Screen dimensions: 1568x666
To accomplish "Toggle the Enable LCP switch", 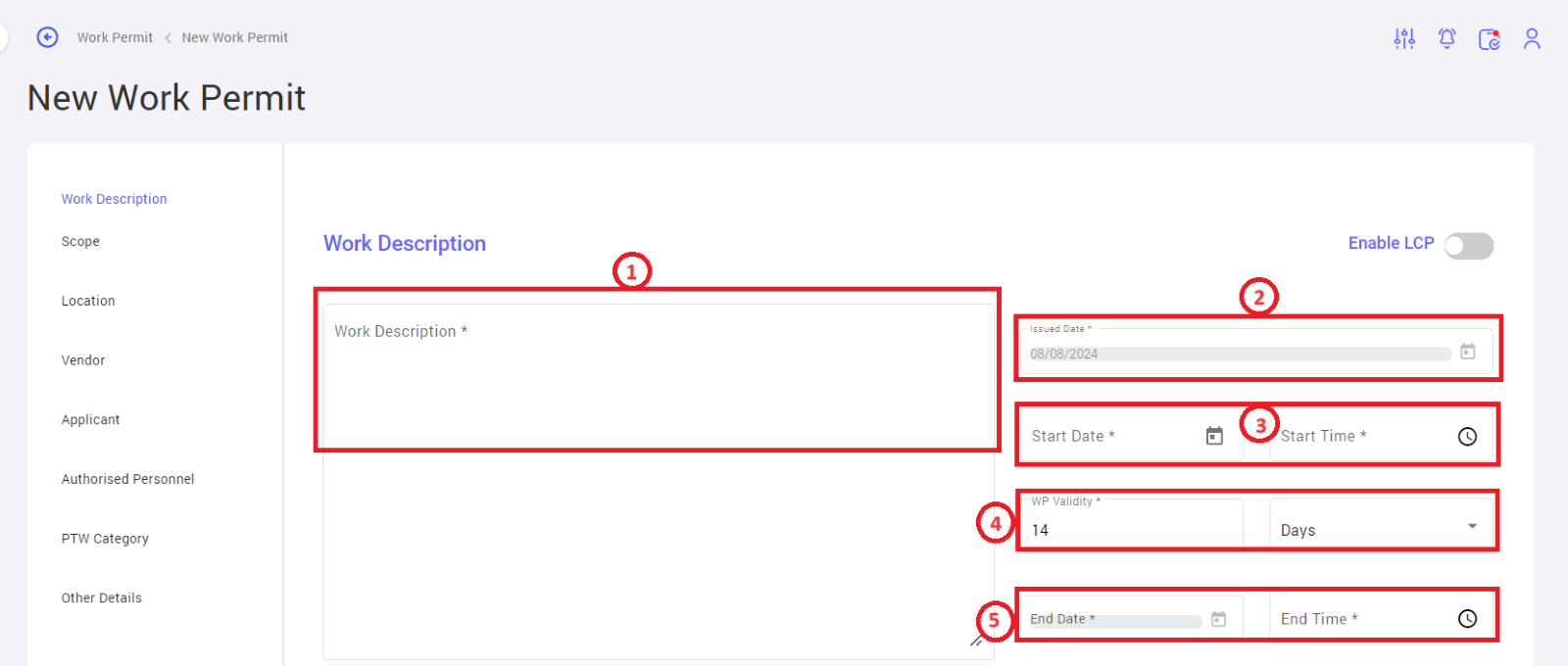I will (1469, 246).
